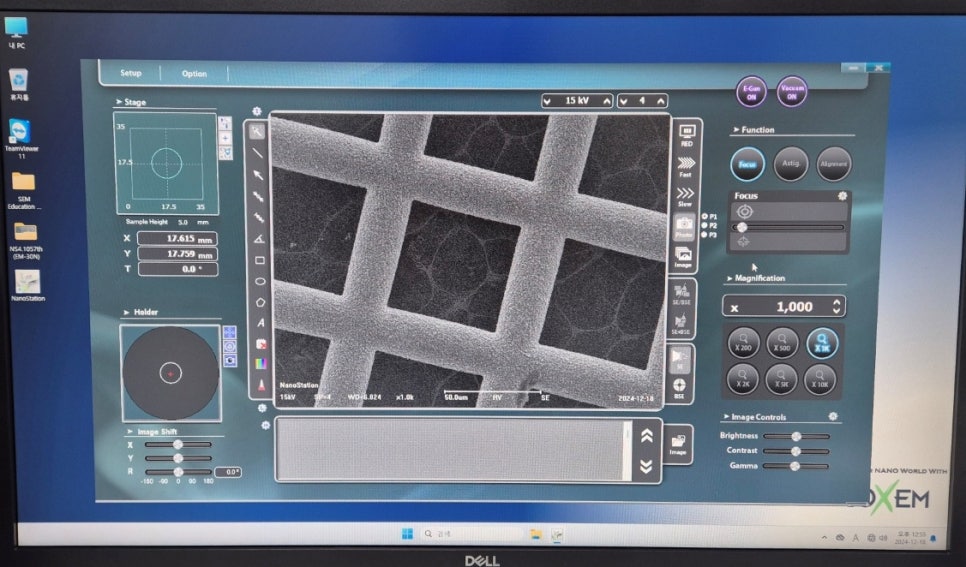Screen dimensions: 966x567
Task: Open Image icon below Photo
Action: coord(683,257)
